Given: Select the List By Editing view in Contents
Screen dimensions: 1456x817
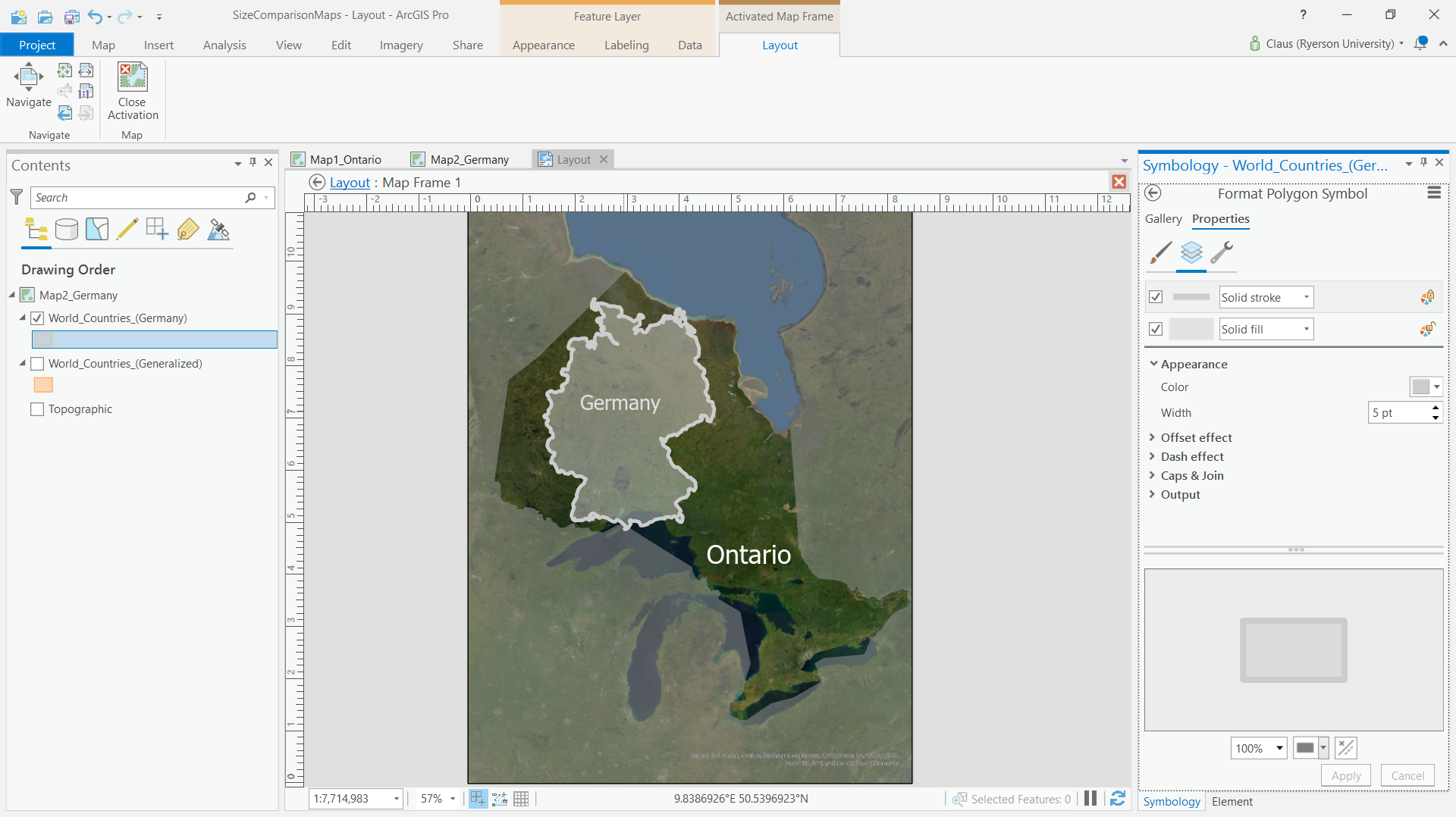Looking at the screenshot, I should [x=127, y=229].
